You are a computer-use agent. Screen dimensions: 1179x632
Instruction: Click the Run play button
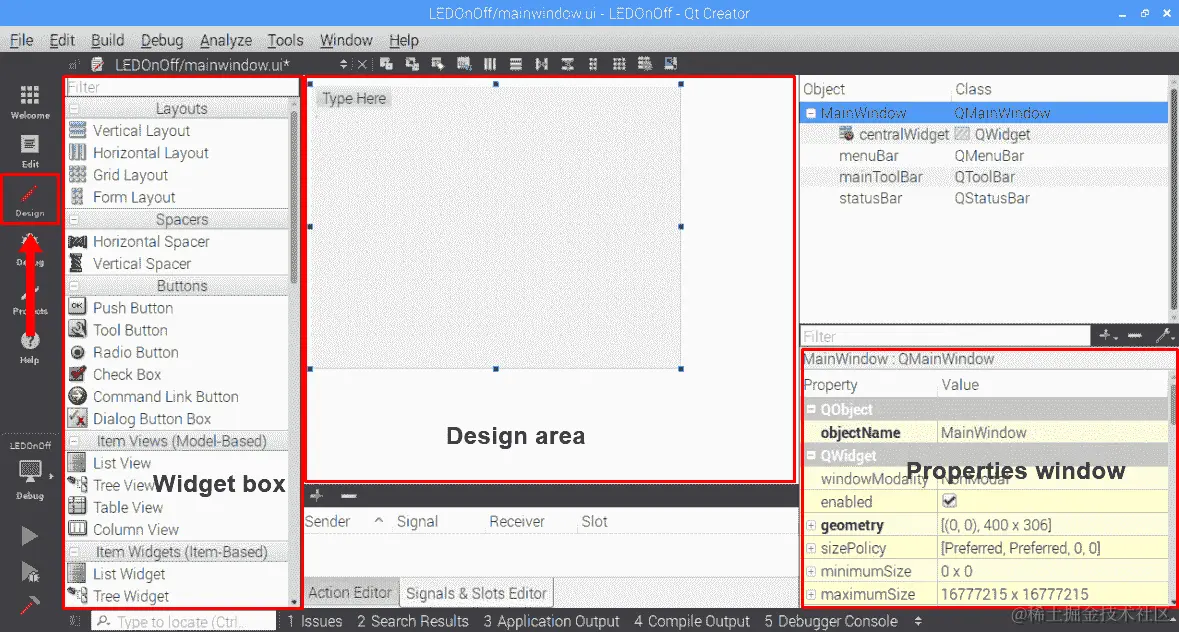pyautogui.click(x=29, y=536)
